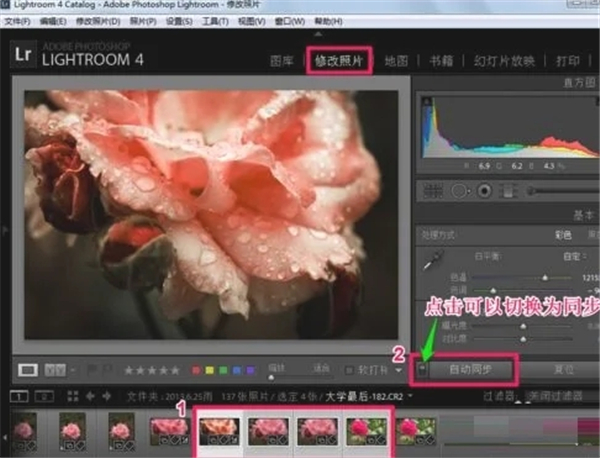Click the 色调 tint slider handle
The height and width of the screenshot is (458, 600).
(x=493, y=290)
